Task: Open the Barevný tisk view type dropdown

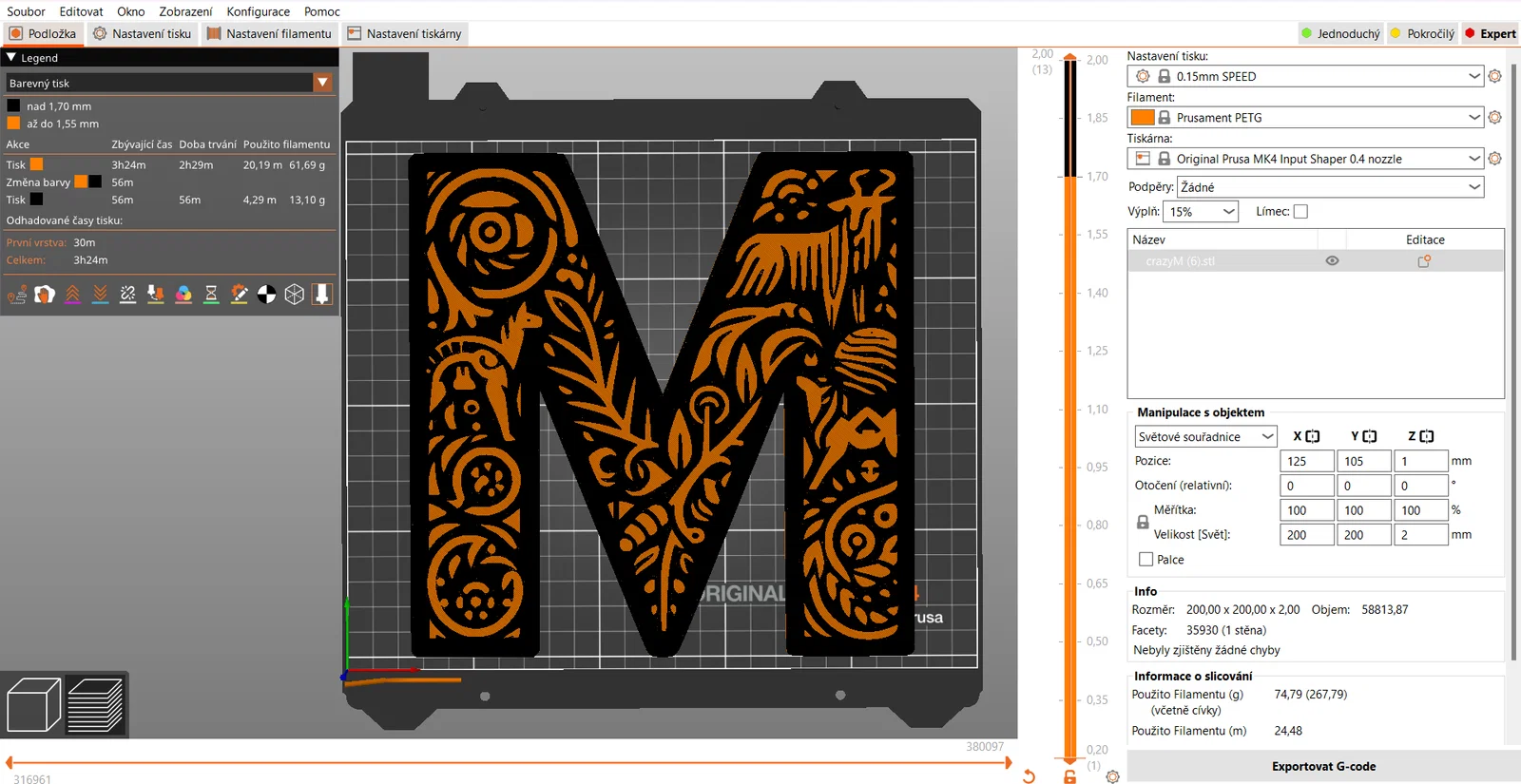Action: coord(169,83)
